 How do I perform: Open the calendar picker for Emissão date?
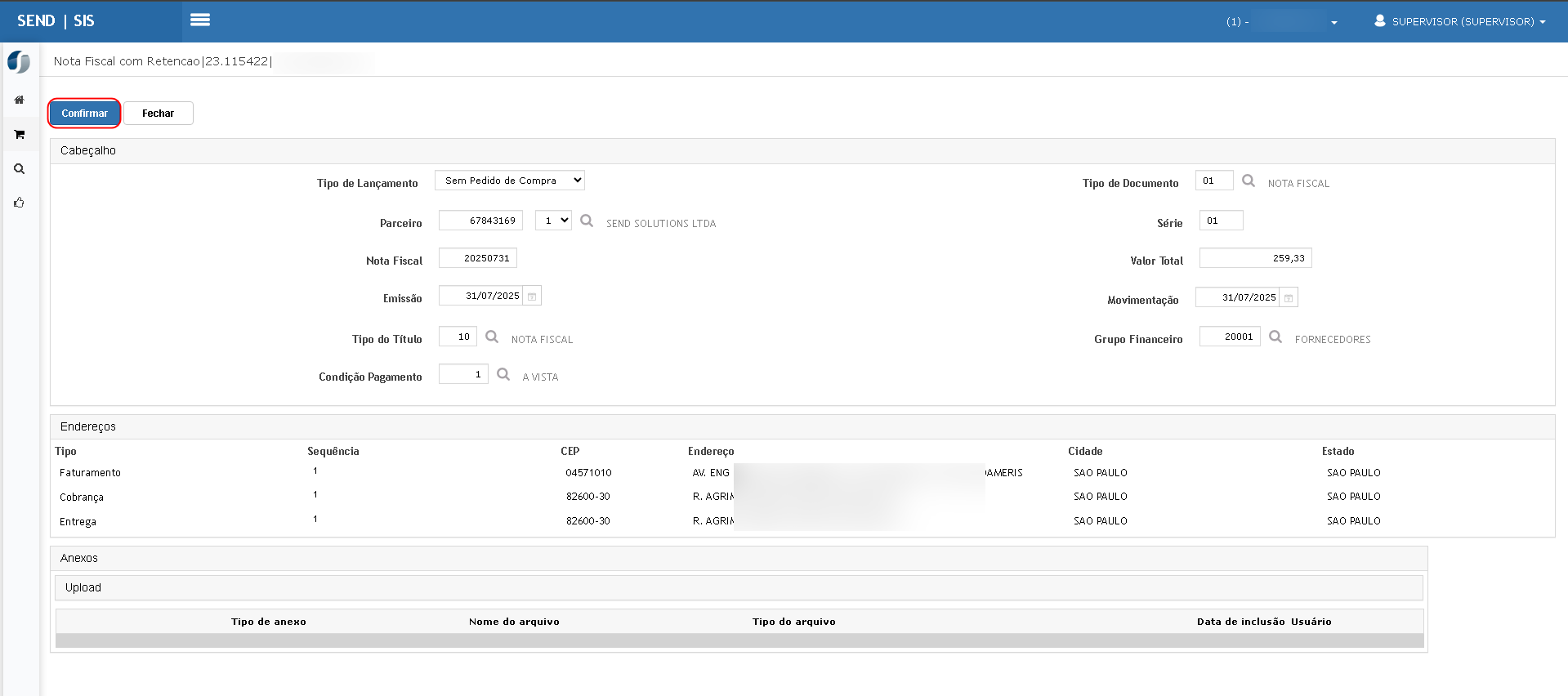tap(532, 296)
